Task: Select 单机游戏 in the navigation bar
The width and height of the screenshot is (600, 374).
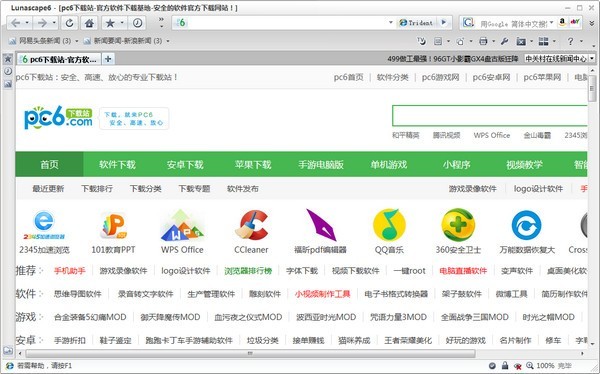Action: pyautogui.click(x=388, y=165)
